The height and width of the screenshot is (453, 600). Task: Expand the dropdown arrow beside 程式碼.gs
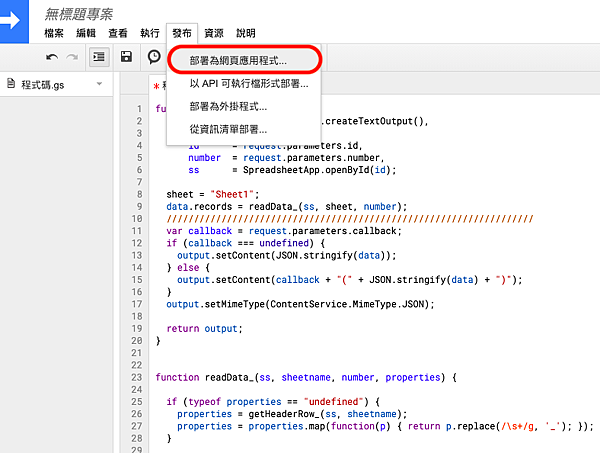pos(99,84)
